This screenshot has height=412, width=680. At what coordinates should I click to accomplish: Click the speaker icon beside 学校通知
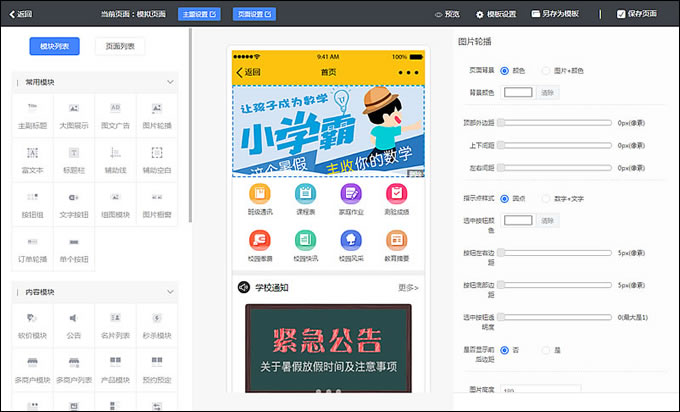pos(244,287)
